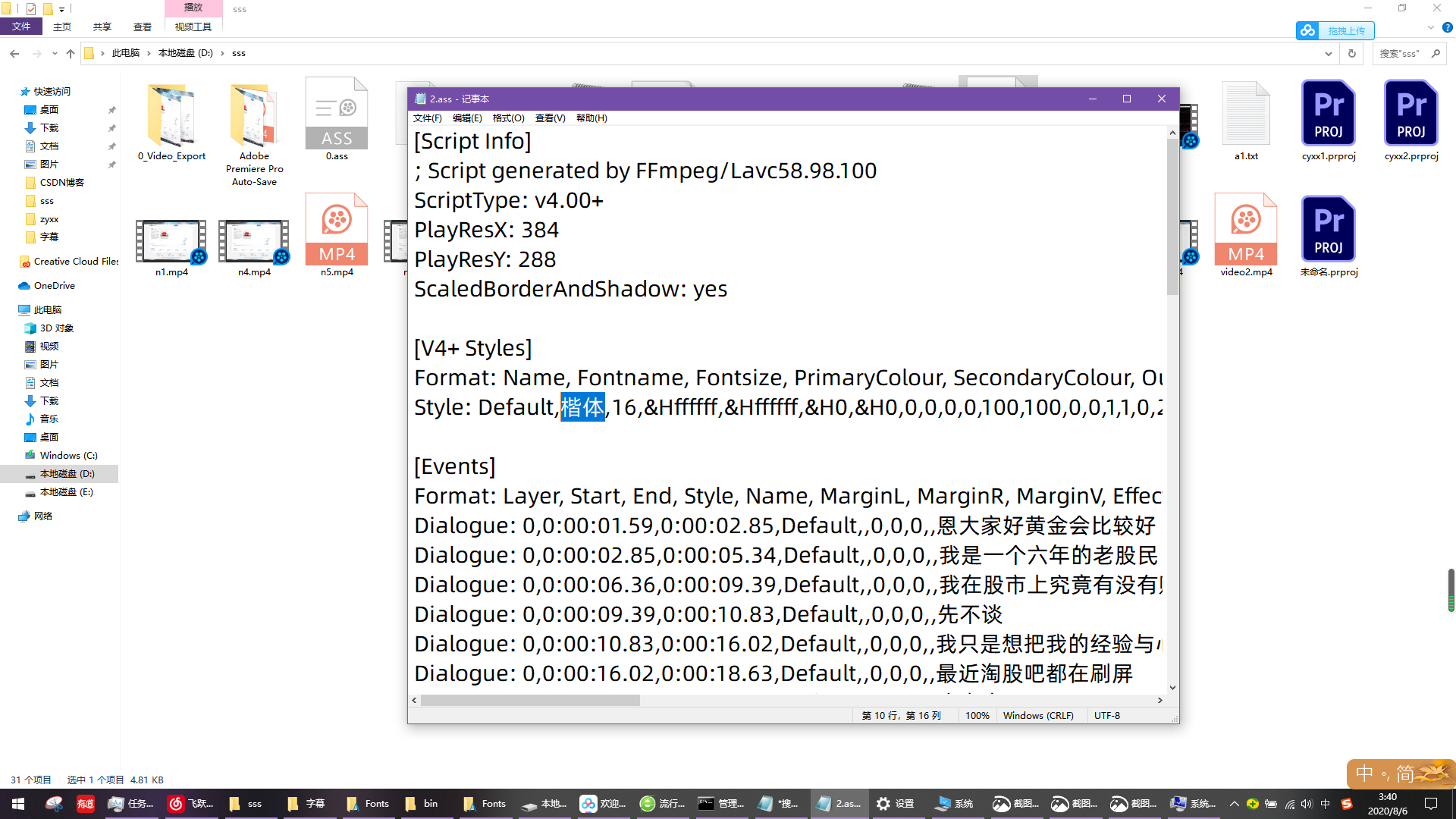Select 桌面 under quick access
The height and width of the screenshot is (819, 1456).
click(49, 110)
